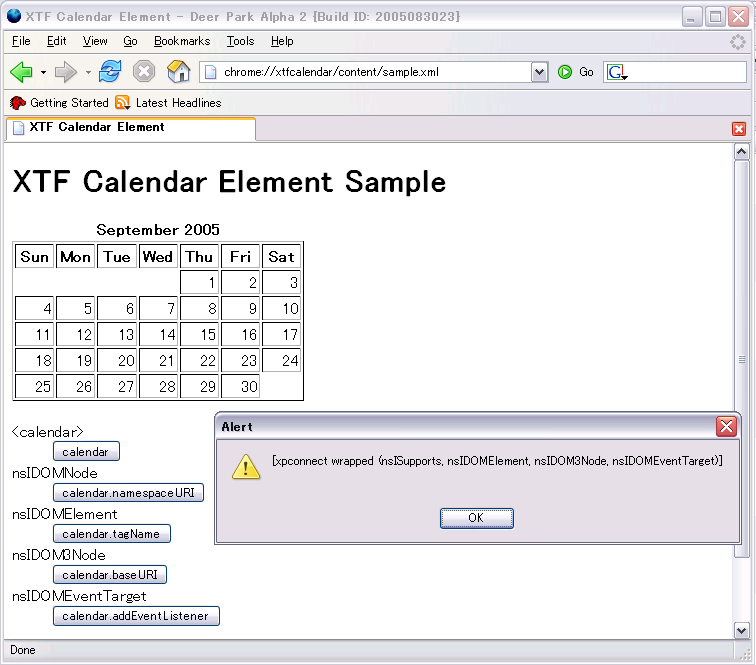
Task: Click the scroll down arrow
Action: (741, 630)
